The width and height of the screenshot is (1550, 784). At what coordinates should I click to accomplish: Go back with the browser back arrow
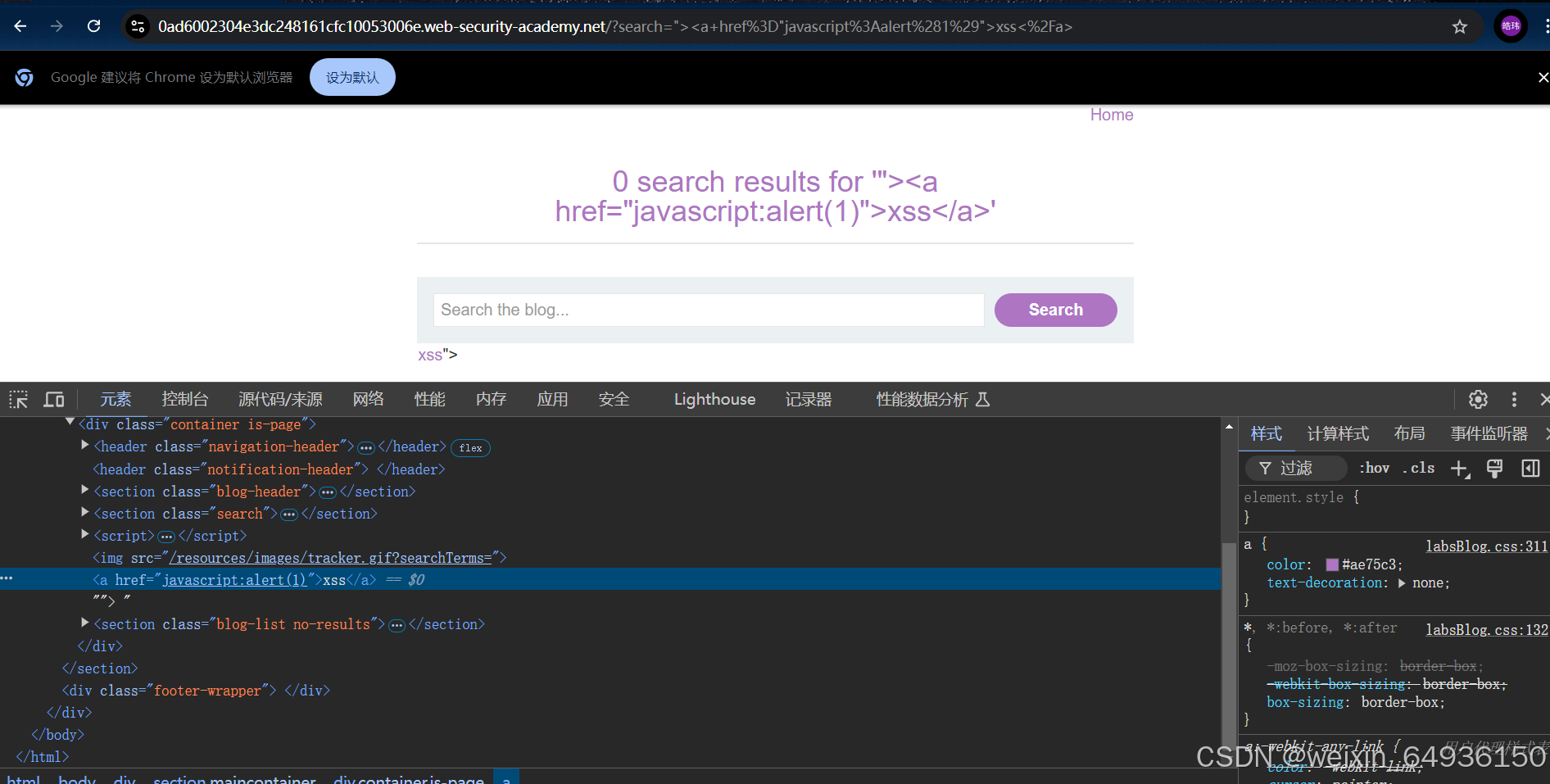tap(20, 26)
